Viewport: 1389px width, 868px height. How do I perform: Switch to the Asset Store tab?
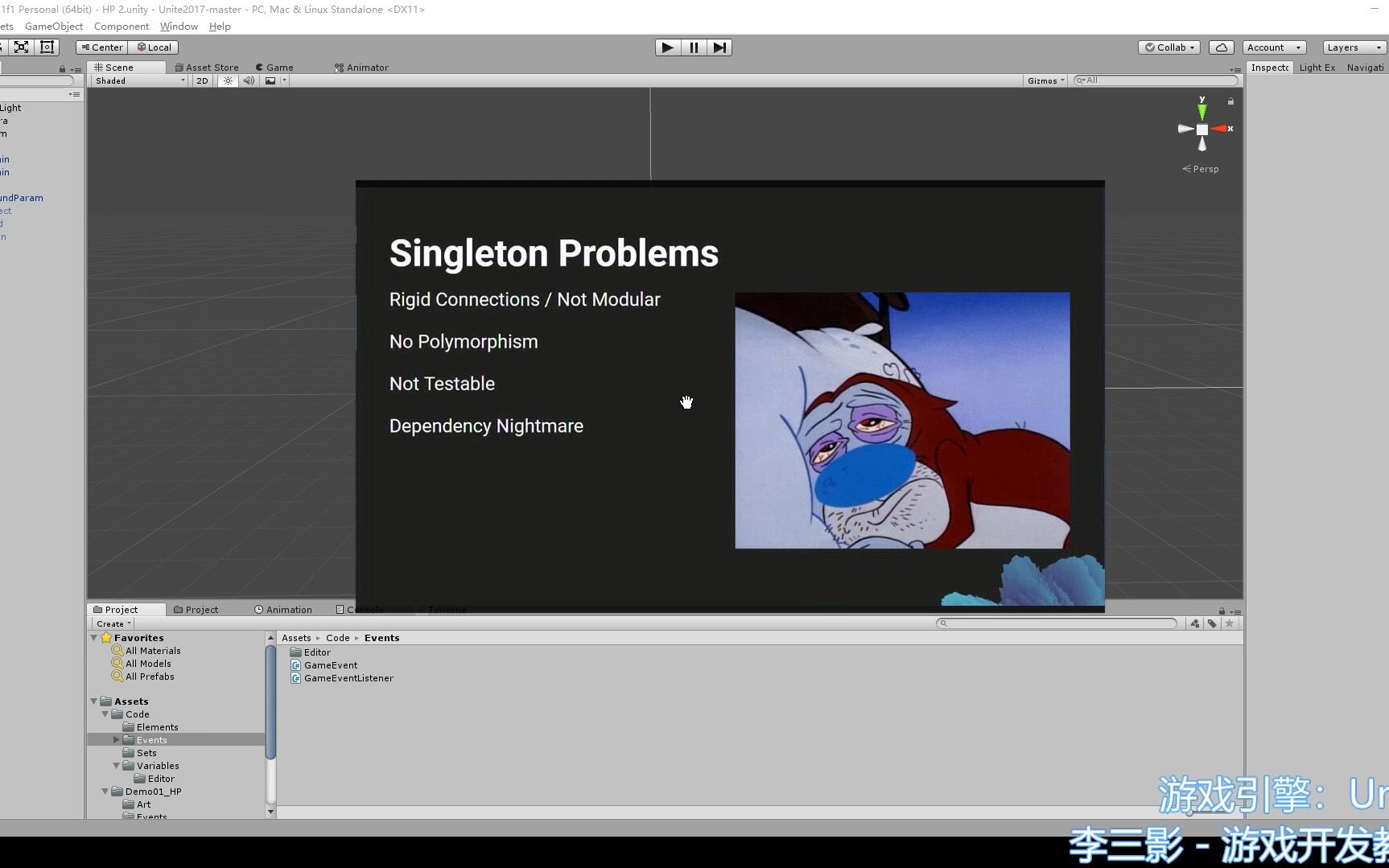207,68
